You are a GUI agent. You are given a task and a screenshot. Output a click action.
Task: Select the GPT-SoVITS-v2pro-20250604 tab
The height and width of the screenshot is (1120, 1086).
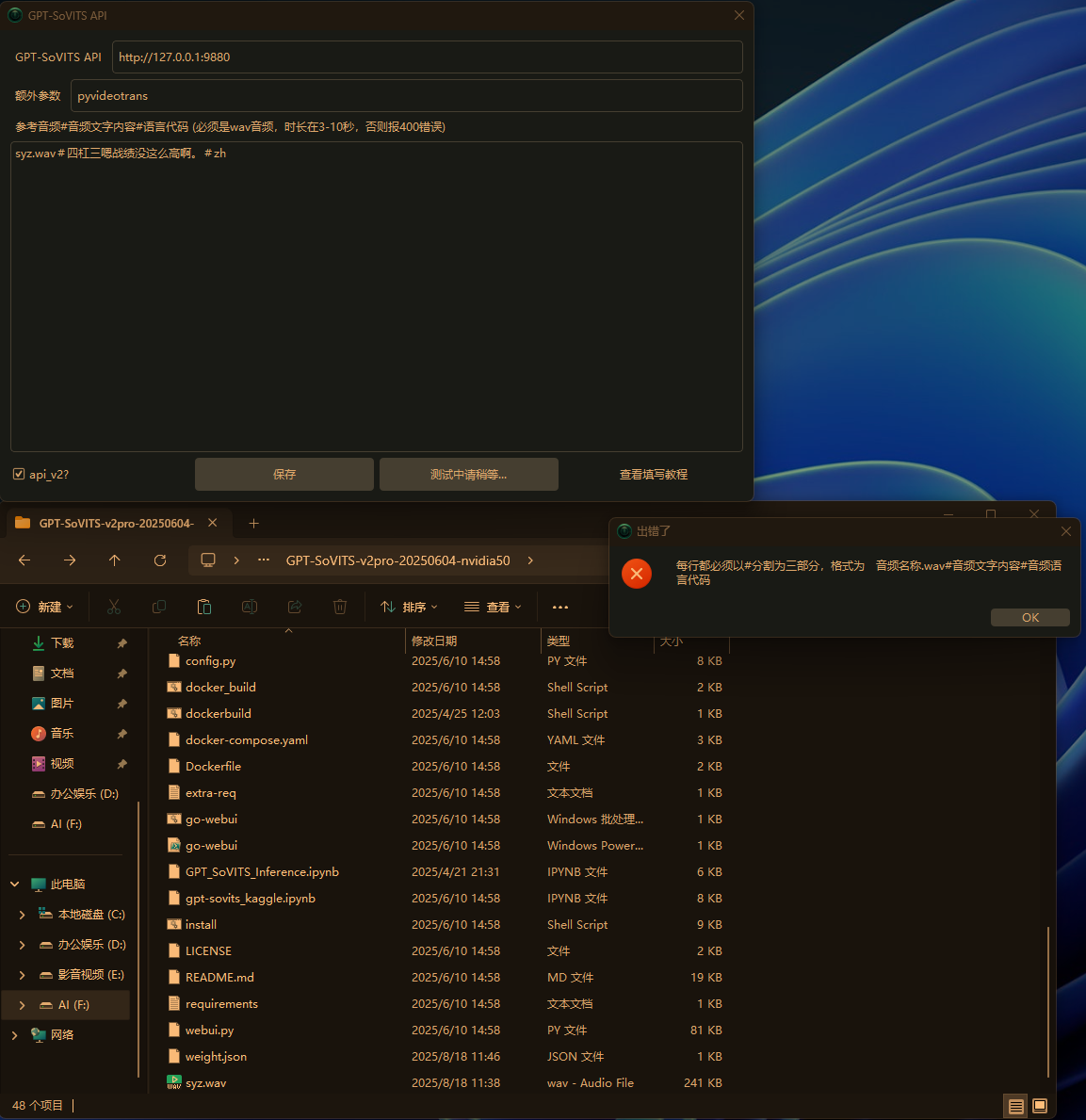click(x=116, y=523)
